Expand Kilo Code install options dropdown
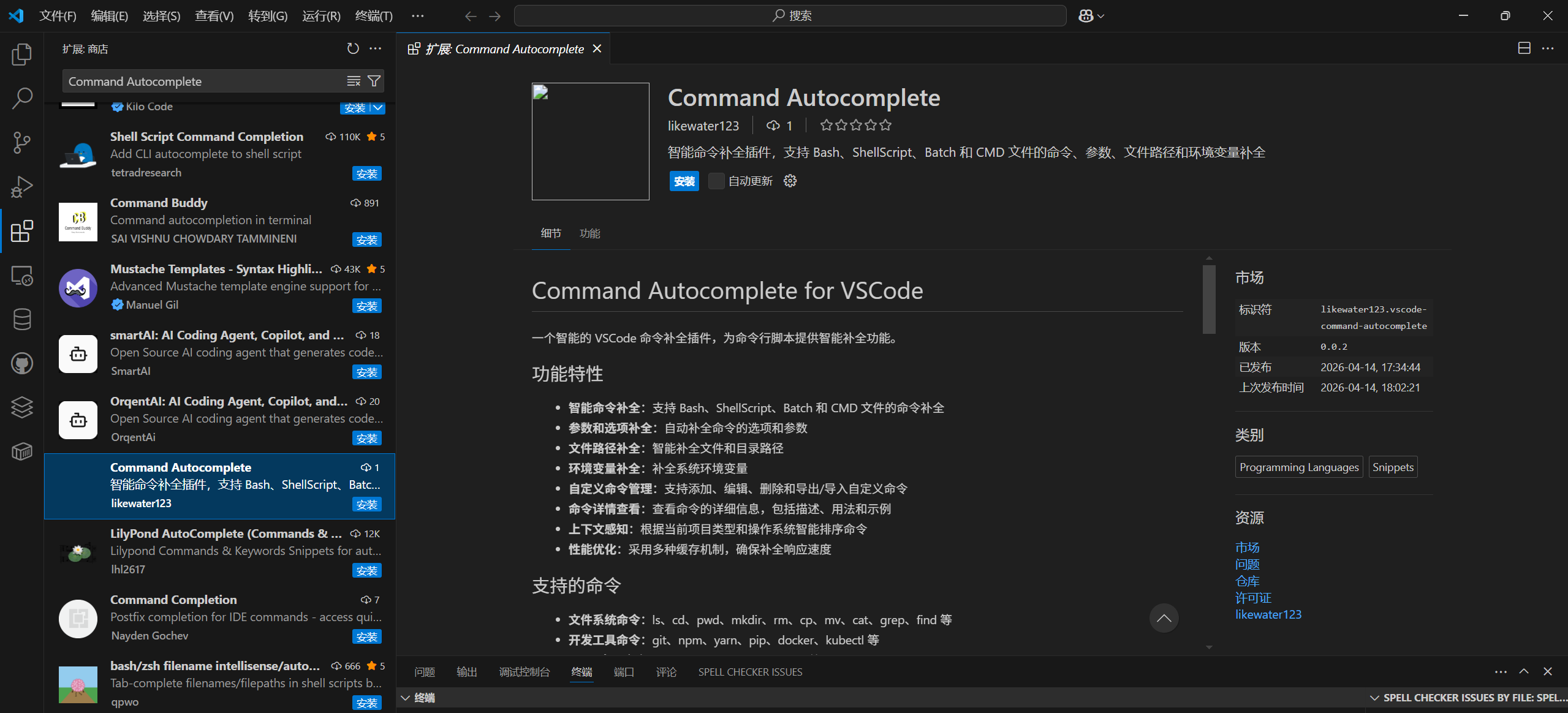The image size is (1568, 713). pos(379,108)
